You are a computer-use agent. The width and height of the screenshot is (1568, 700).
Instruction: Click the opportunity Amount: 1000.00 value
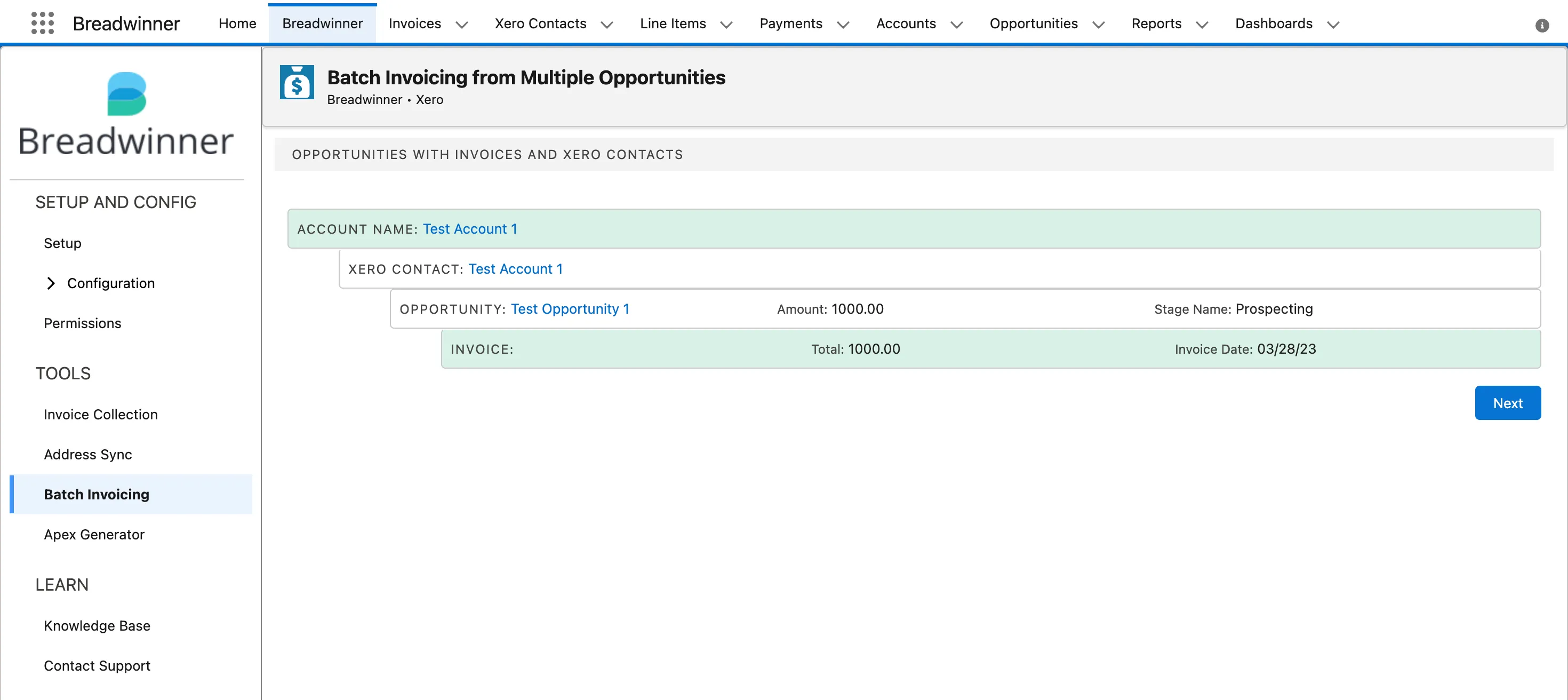click(x=857, y=309)
